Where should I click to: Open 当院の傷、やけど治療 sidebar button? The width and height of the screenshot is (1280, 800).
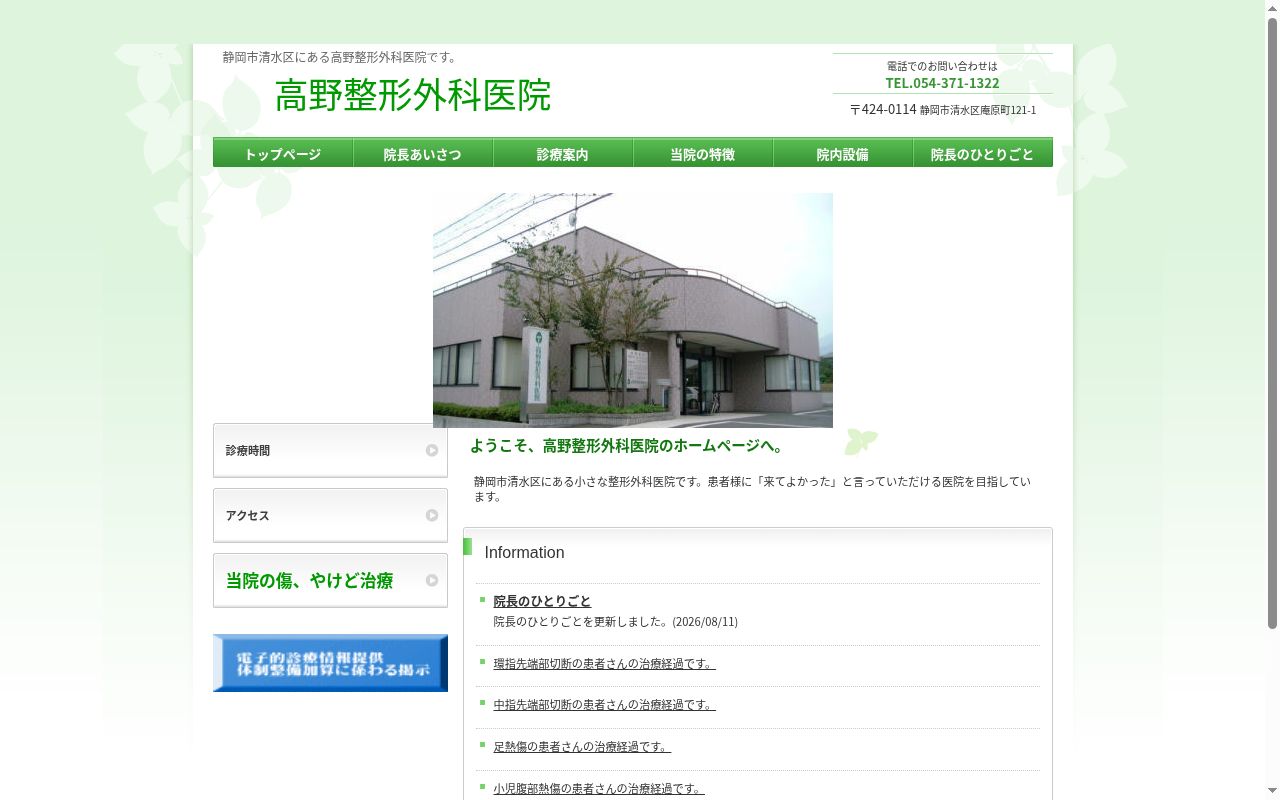(330, 580)
